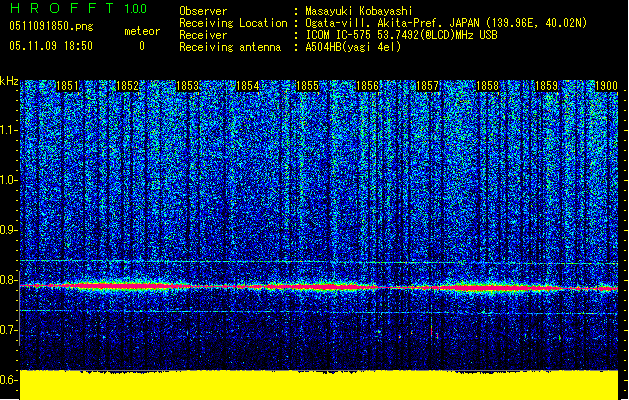The height and width of the screenshot is (400, 629).
Task: Click the 1852 time marker
Action: point(127,86)
